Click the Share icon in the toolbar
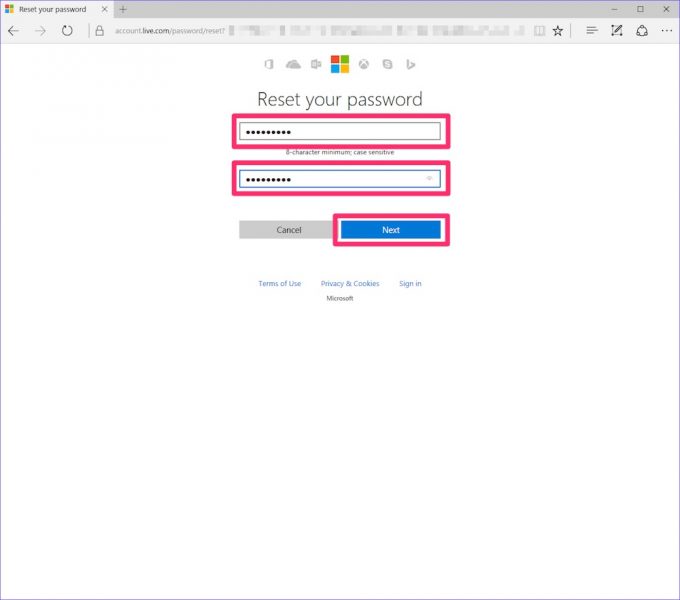 click(x=642, y=31)
